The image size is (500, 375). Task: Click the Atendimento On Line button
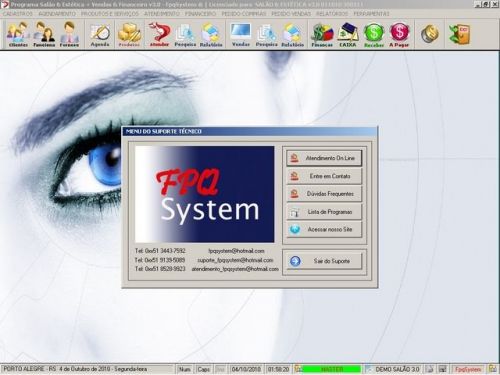coord(324,158)
